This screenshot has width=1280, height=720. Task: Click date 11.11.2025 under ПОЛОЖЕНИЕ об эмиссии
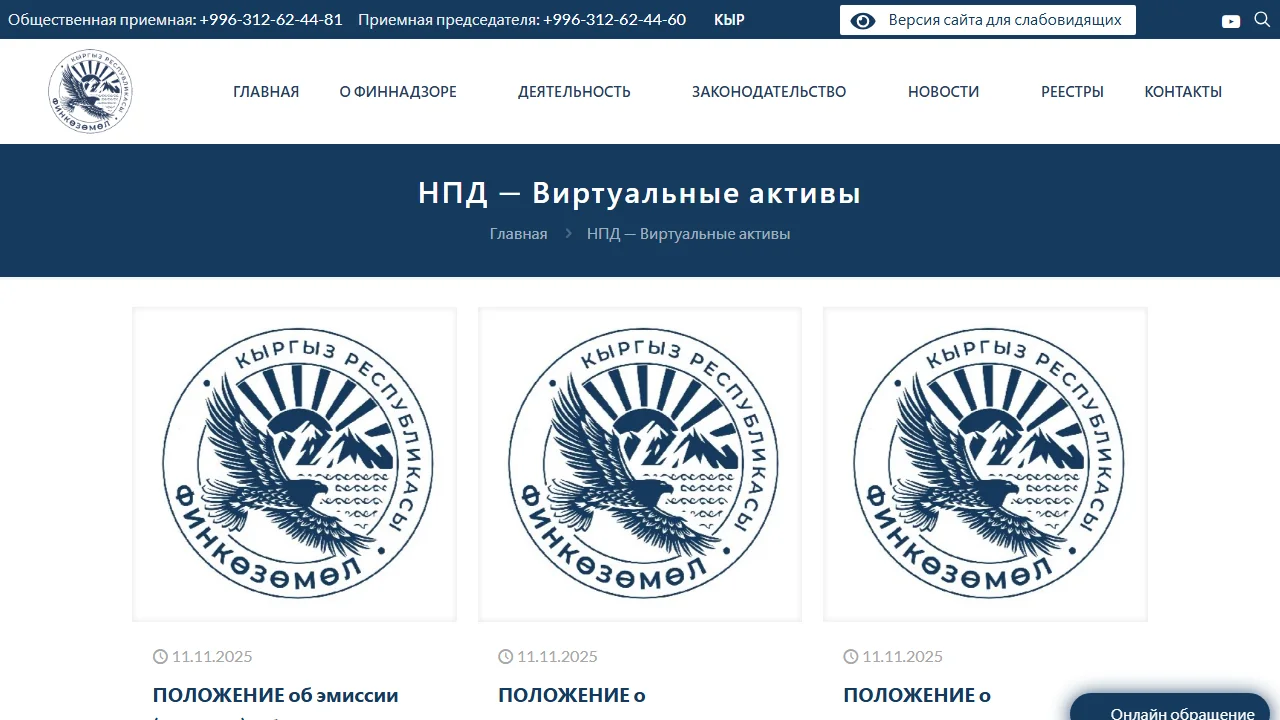tap(212, 657)
